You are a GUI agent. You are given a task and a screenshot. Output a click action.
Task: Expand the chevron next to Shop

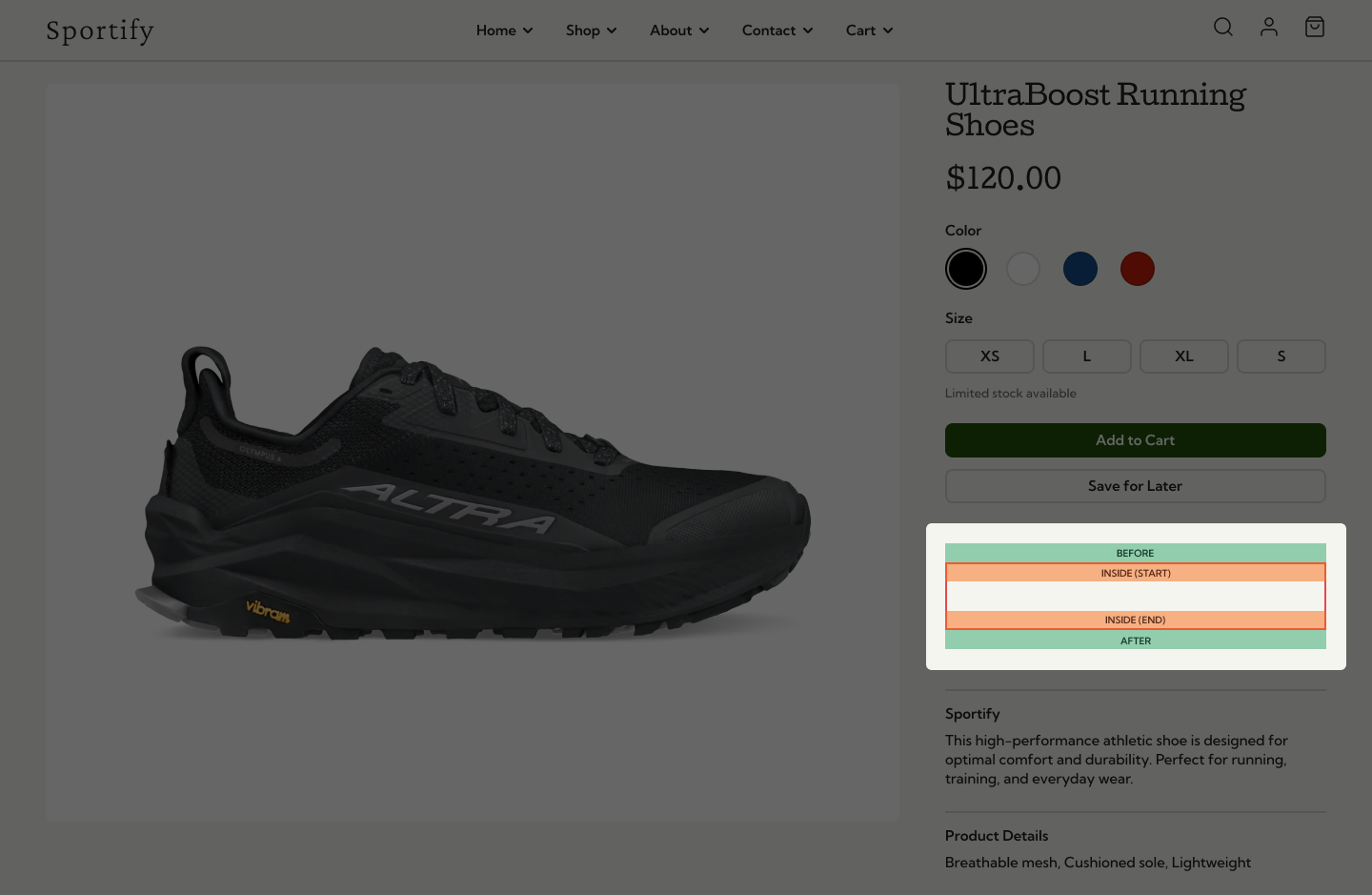612,31
